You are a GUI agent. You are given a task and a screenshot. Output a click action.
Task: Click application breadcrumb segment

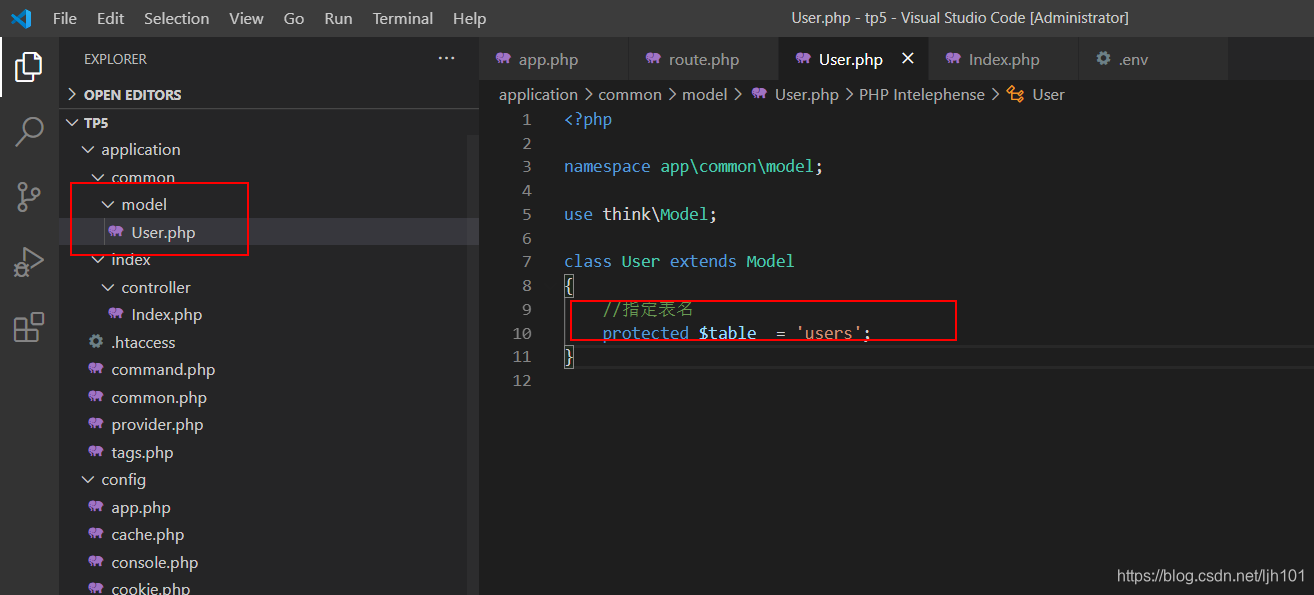[538, 94]
